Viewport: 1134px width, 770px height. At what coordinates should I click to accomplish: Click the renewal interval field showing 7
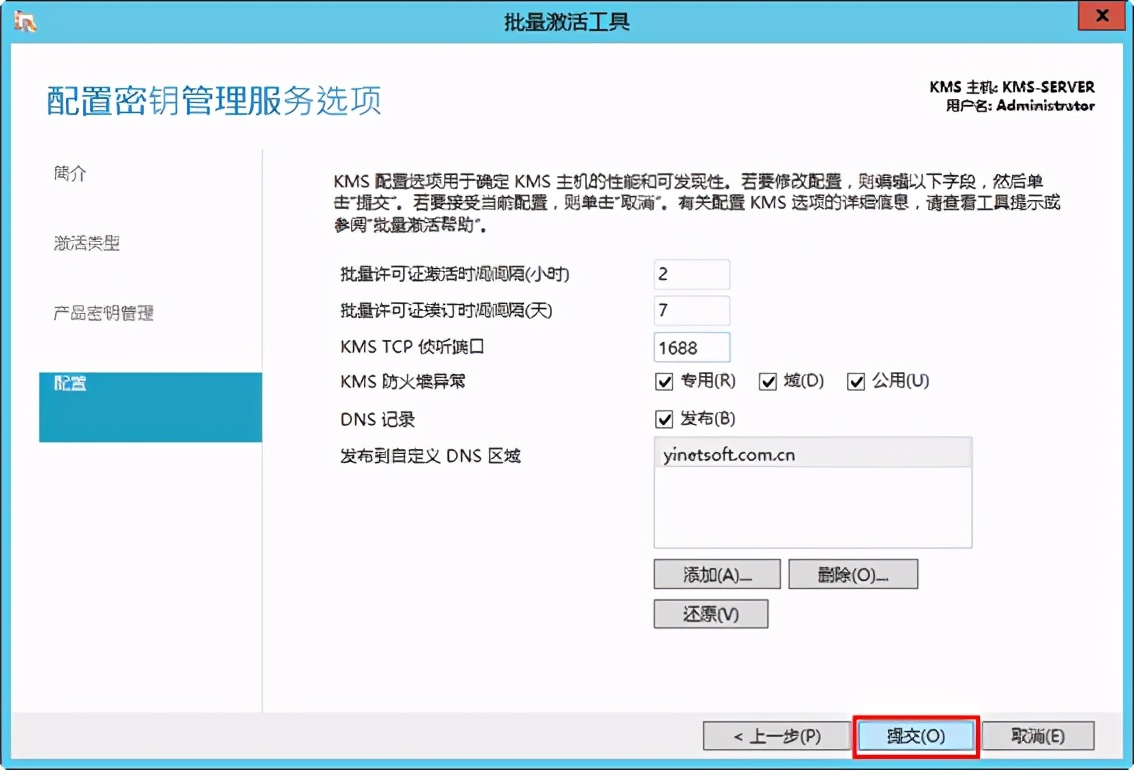pos(691,311)
